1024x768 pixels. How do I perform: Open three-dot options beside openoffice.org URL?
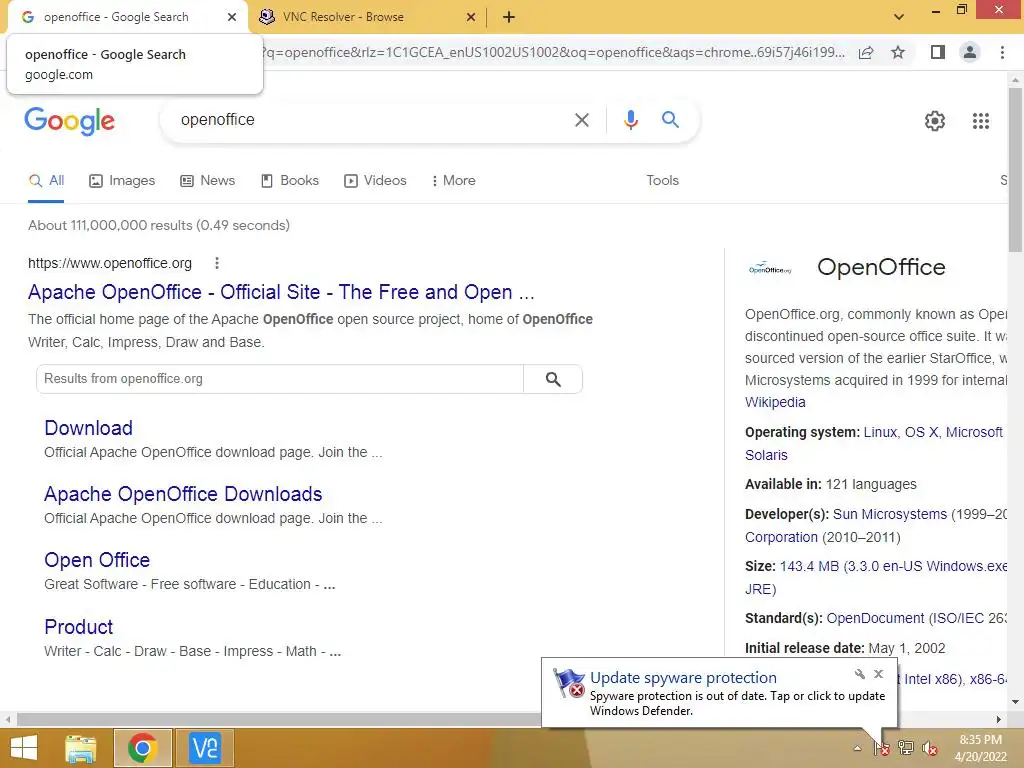(217, 263)
